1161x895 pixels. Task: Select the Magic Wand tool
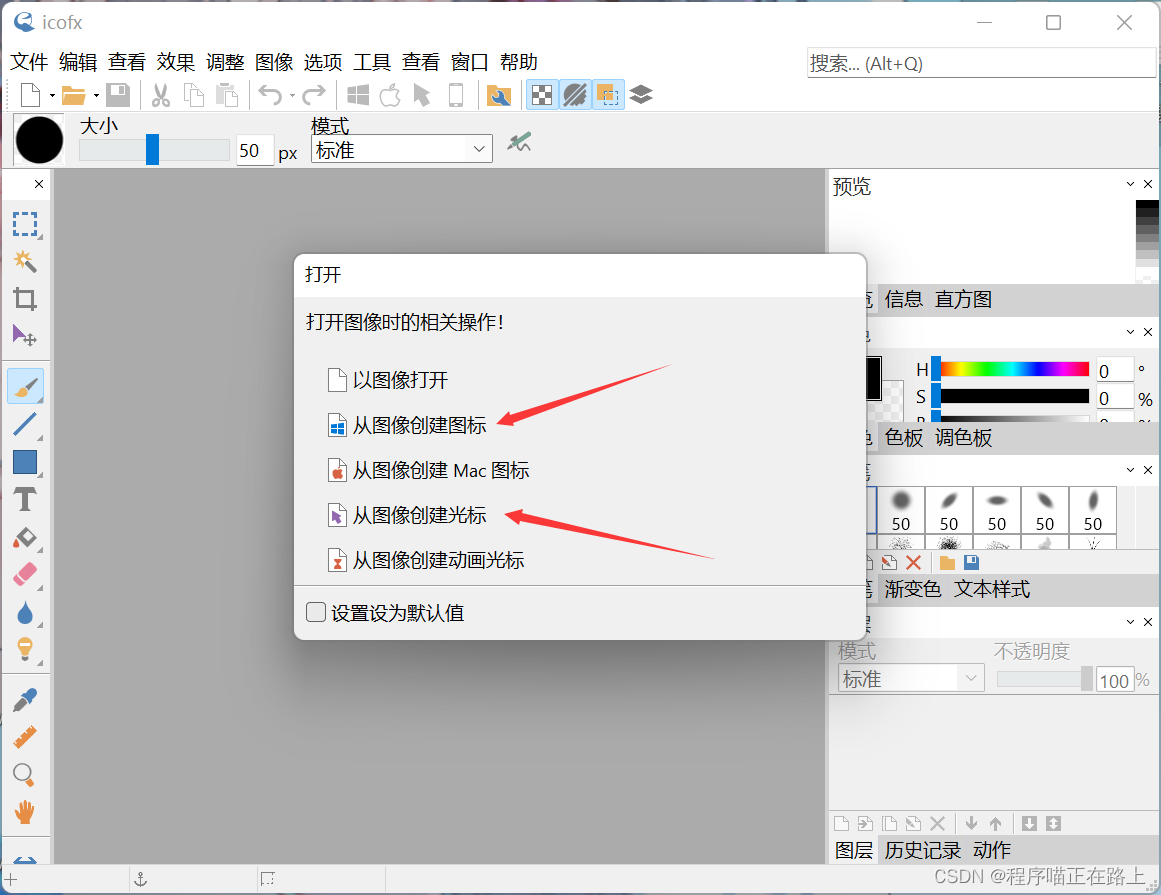point(26,261)
